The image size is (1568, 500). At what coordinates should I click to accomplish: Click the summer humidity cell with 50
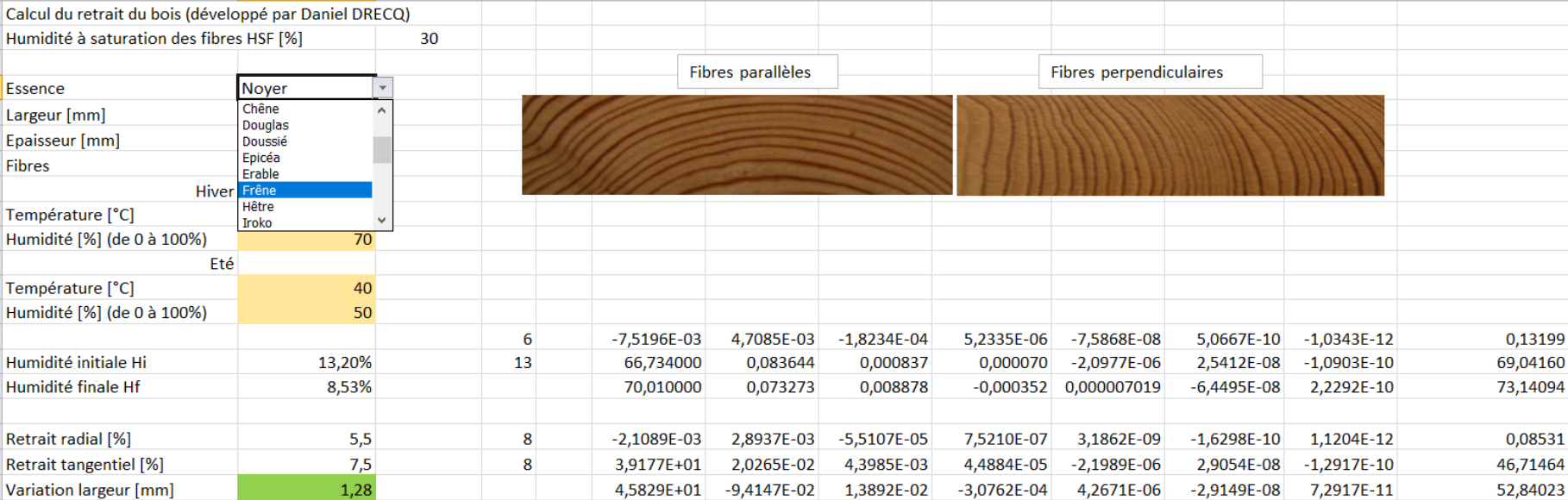306,313
